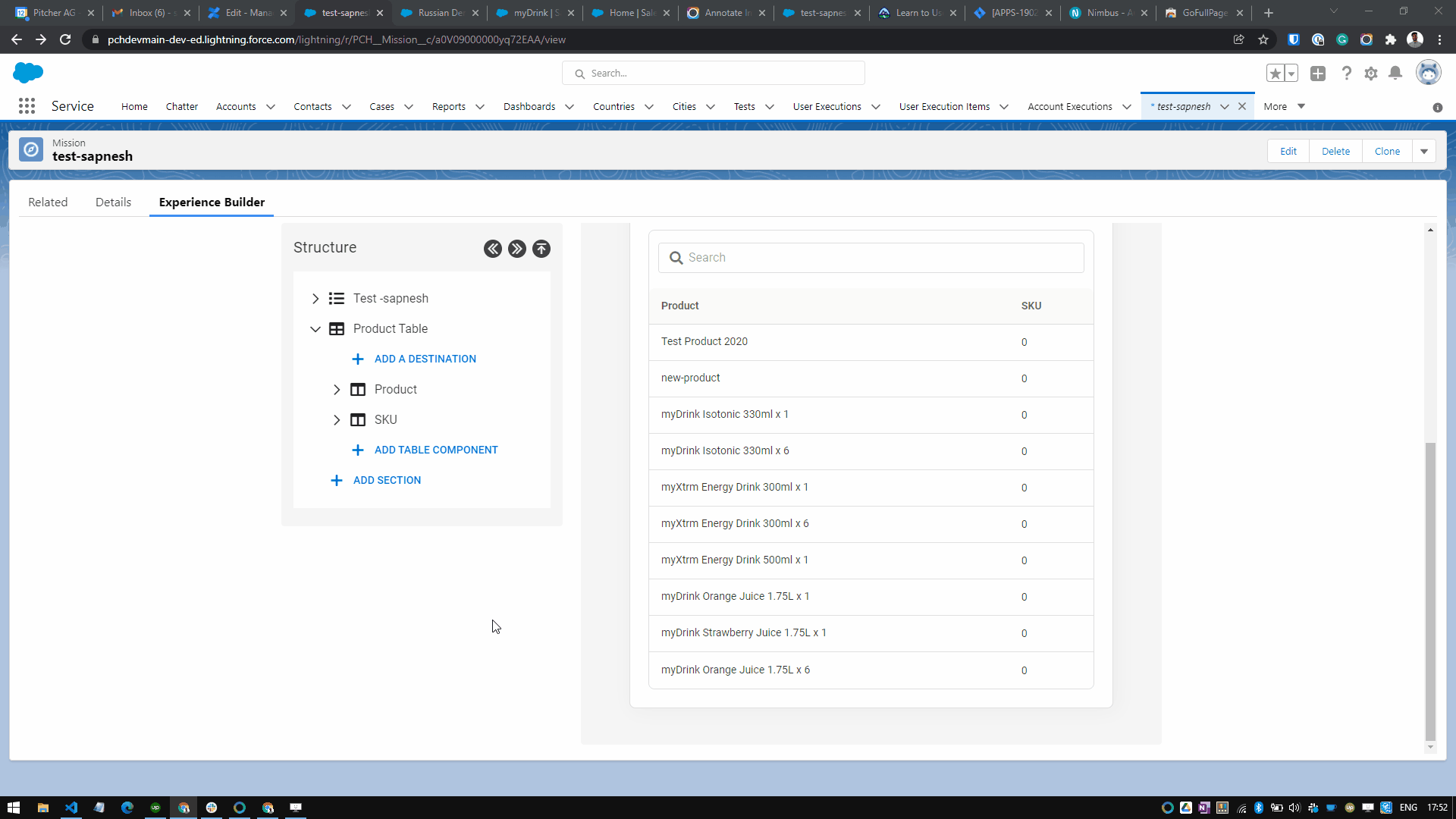Open the Salesforce setup gear icon
This screenshot has width=1456, height=819.
click(x=1371, y=74)
